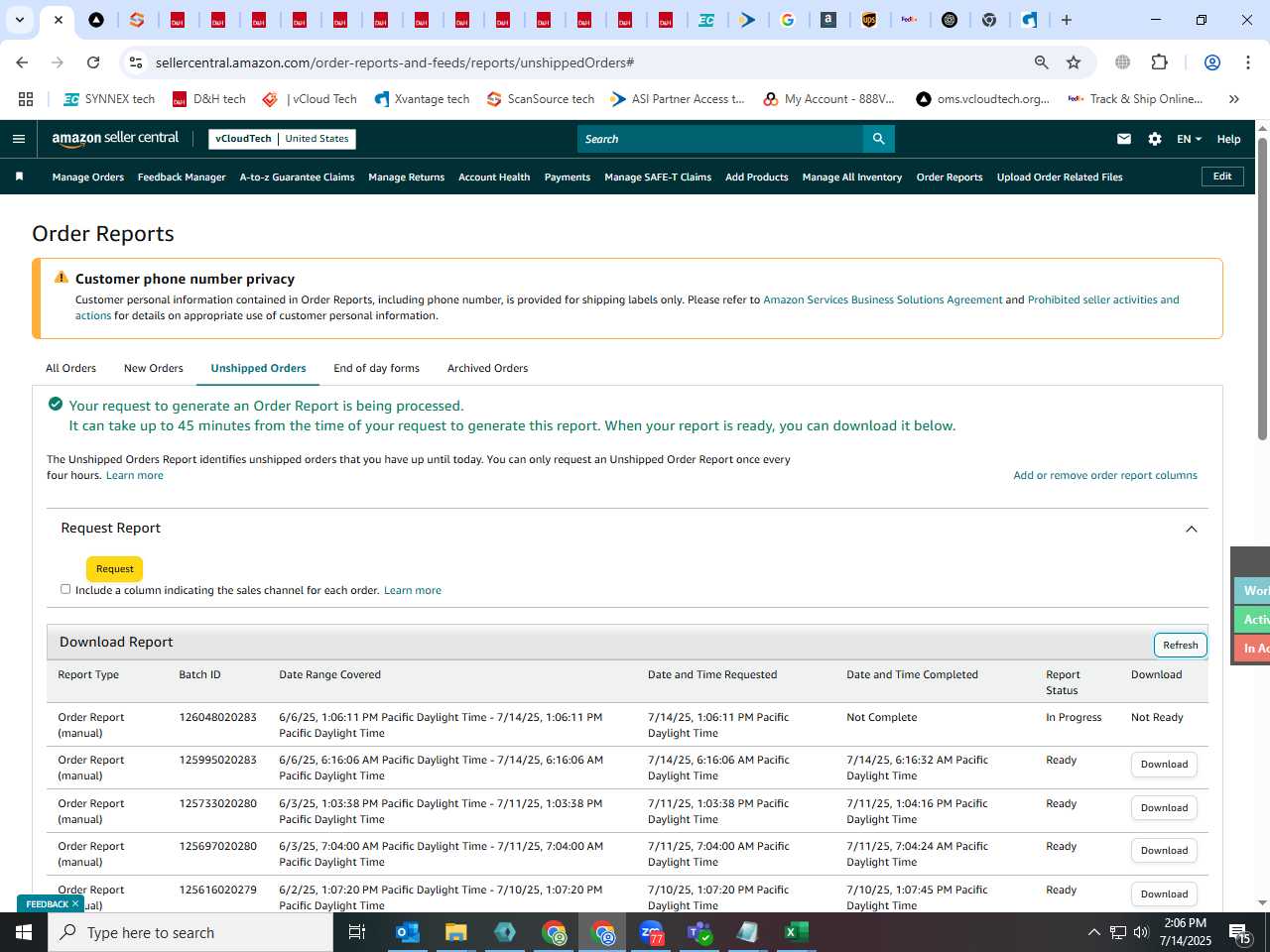
Task: Click the zoom magnifier icon in the address bar
Action: coord(1042,62)
